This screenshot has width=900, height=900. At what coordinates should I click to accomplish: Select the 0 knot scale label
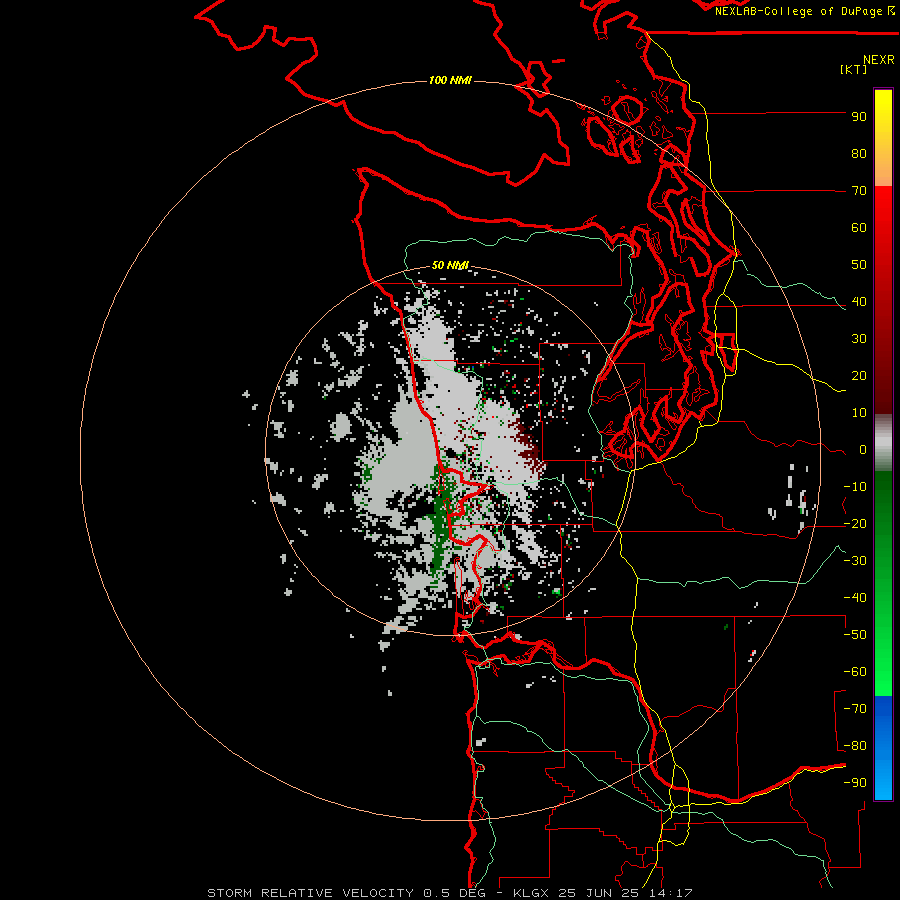click(x=862, y=450)
